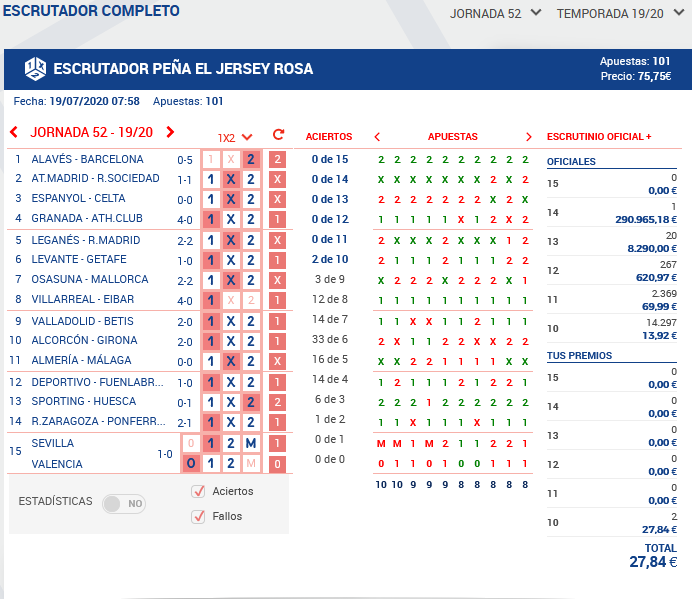692x599 pixels.
Task: Select X for Almería - Málaga
Action: pos(231,361)
